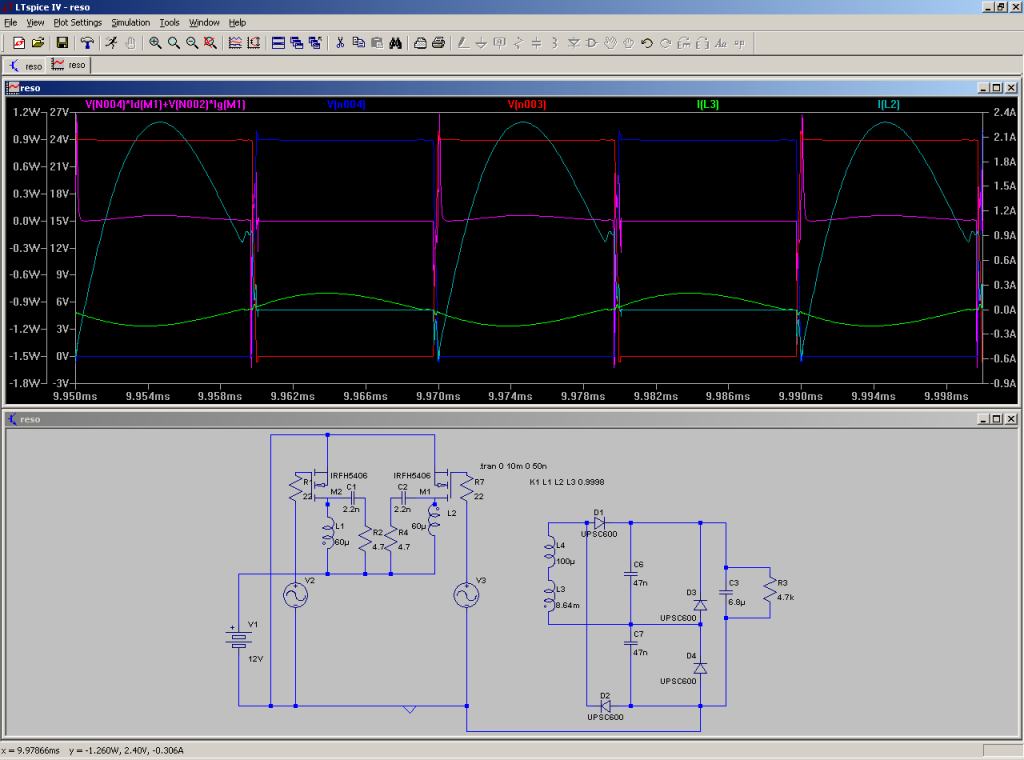The image size is (1024, 760).
Task: Tile windows using the Tile Horizontally icon
Action: click(279, 43)
